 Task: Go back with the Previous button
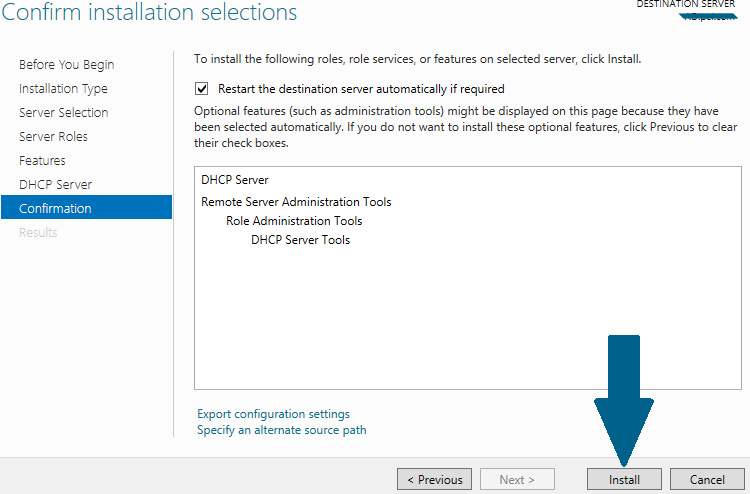(434, 479)
